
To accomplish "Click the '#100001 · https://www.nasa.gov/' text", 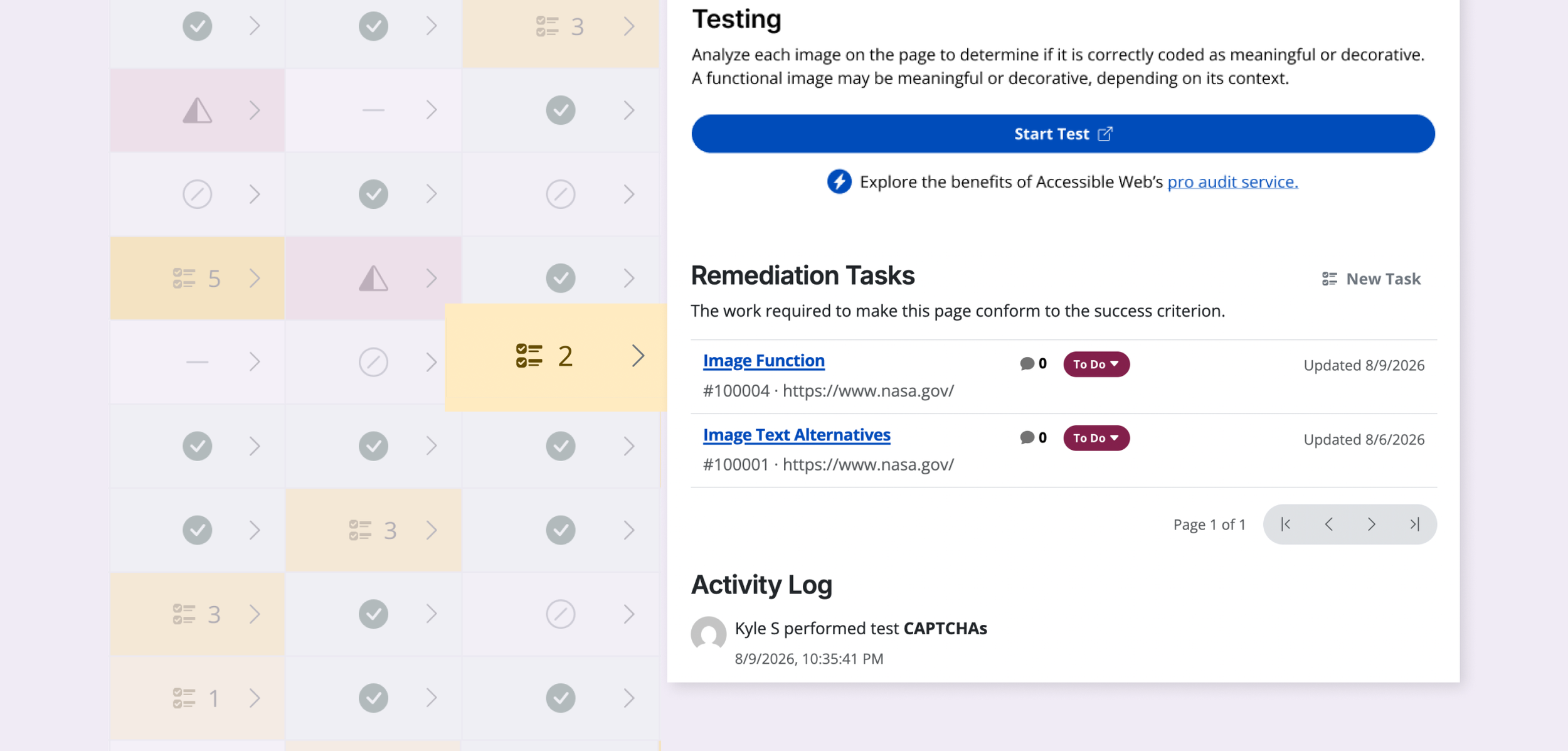I will click(x=828, y=464).
